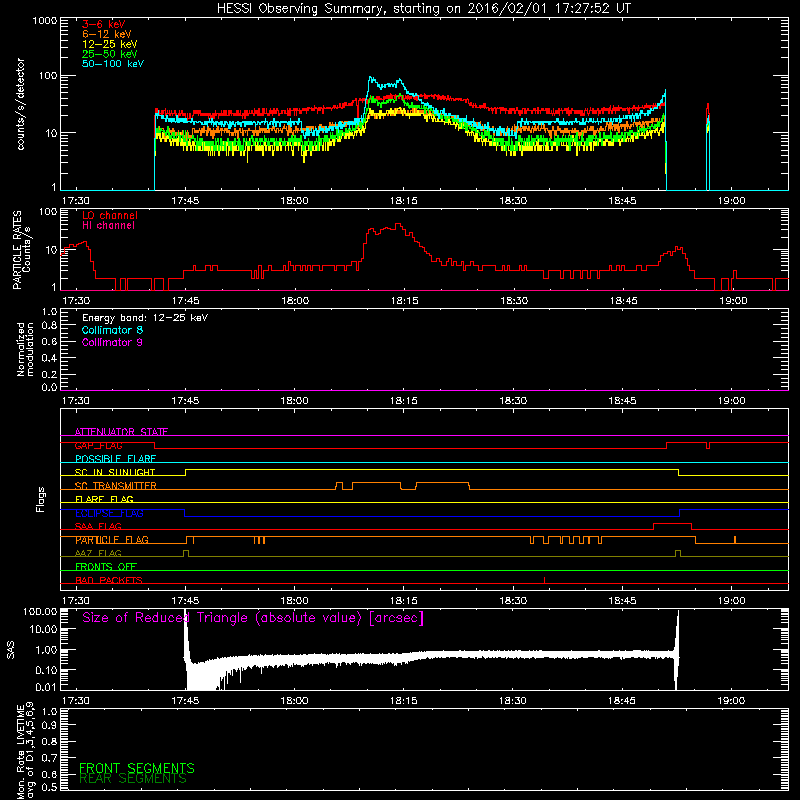Screen dimensions: 800x800
Task: Click the 19:00 tick label under SAS plot
Action: tap(731, 701)
